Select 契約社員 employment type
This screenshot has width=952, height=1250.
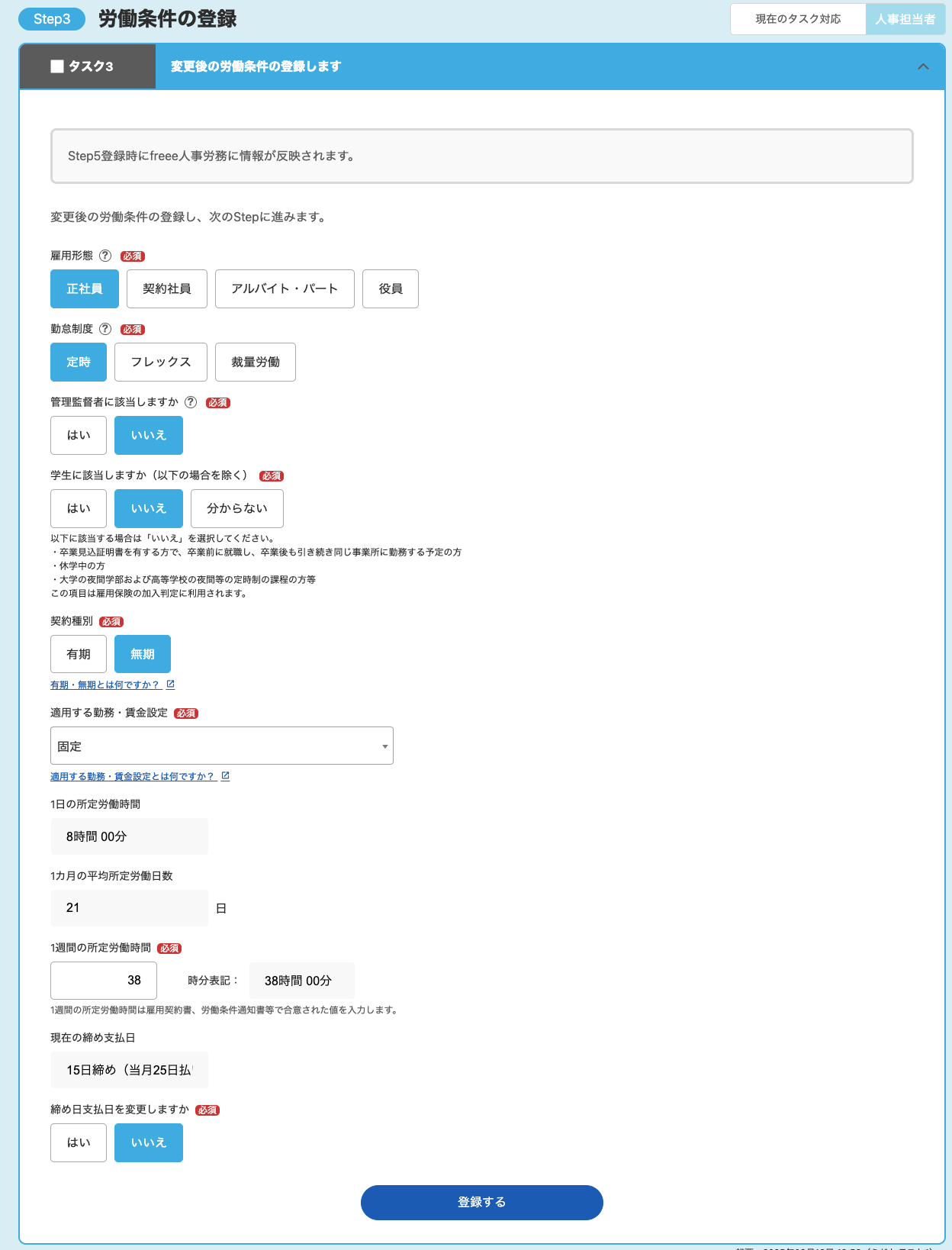point(167,288)
